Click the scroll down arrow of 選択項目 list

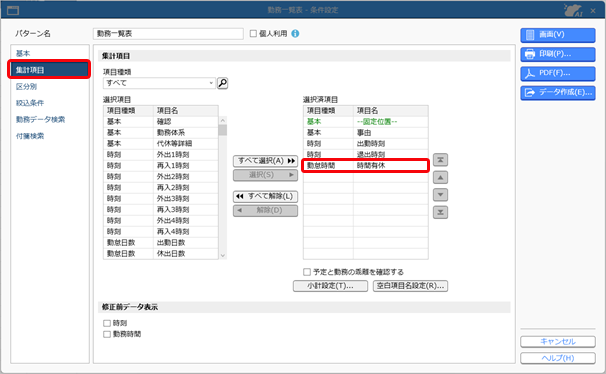pyautogui.click(x=223, y=255)
